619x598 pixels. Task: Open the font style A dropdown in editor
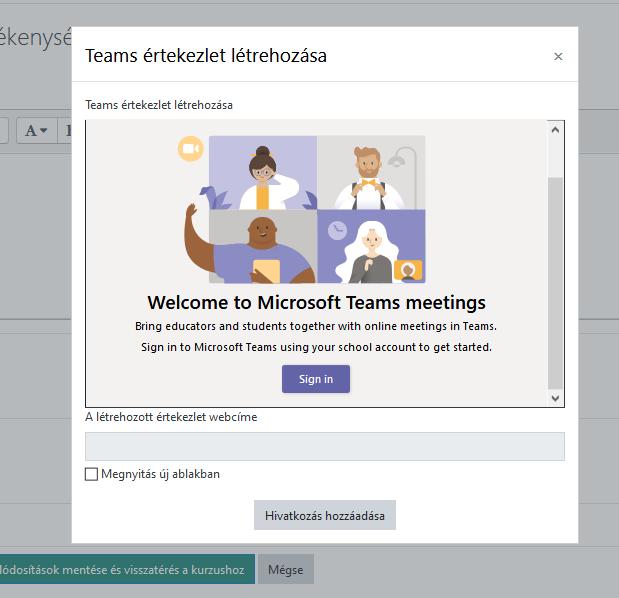[36, 130]
